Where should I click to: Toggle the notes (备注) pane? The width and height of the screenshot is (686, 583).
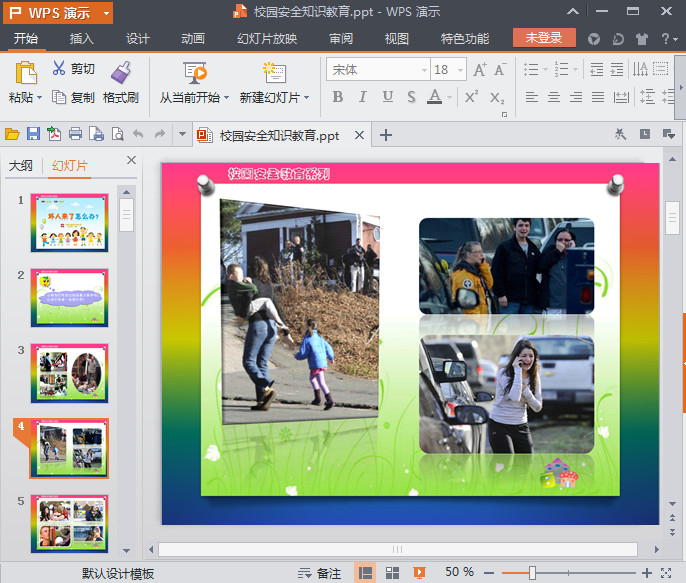coord(320,573)
